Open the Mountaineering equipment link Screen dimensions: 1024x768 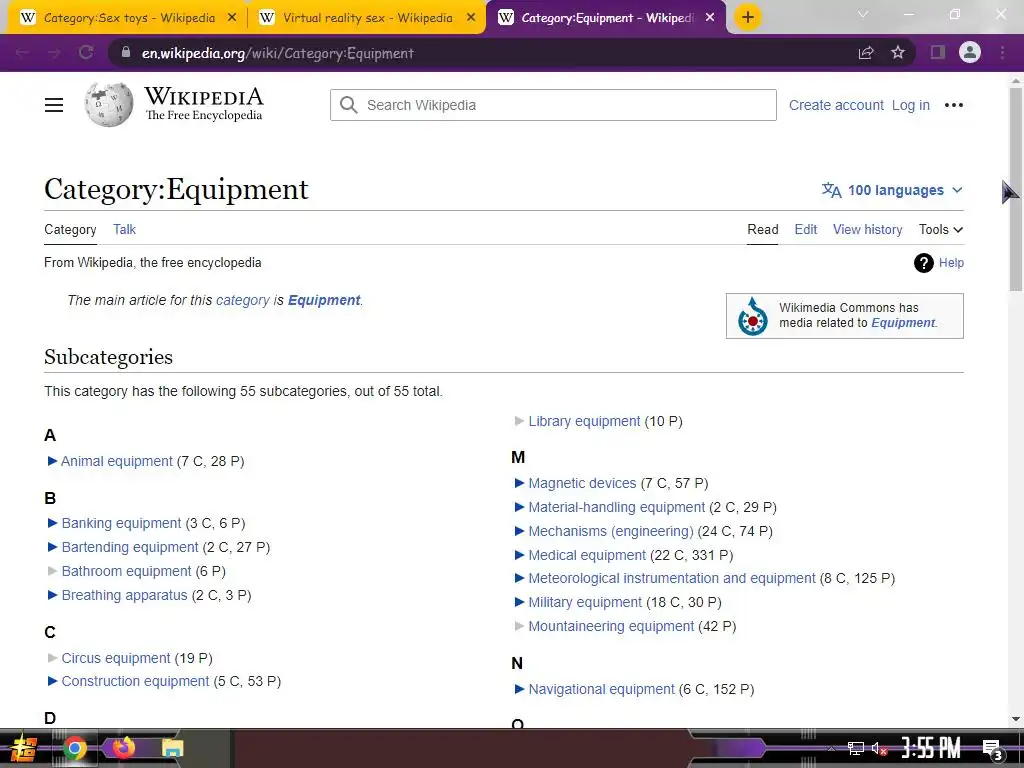click(x=611, y=626)
